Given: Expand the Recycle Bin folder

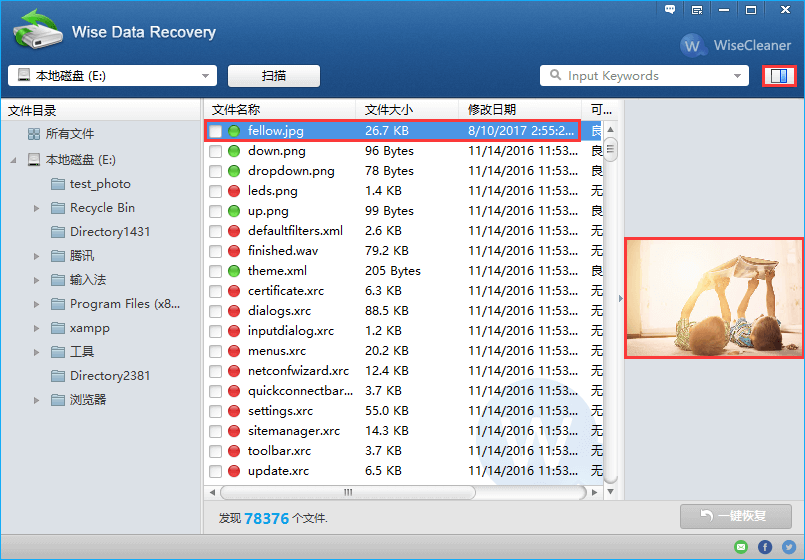Looking at the screenshot, I should coord(36,208).
